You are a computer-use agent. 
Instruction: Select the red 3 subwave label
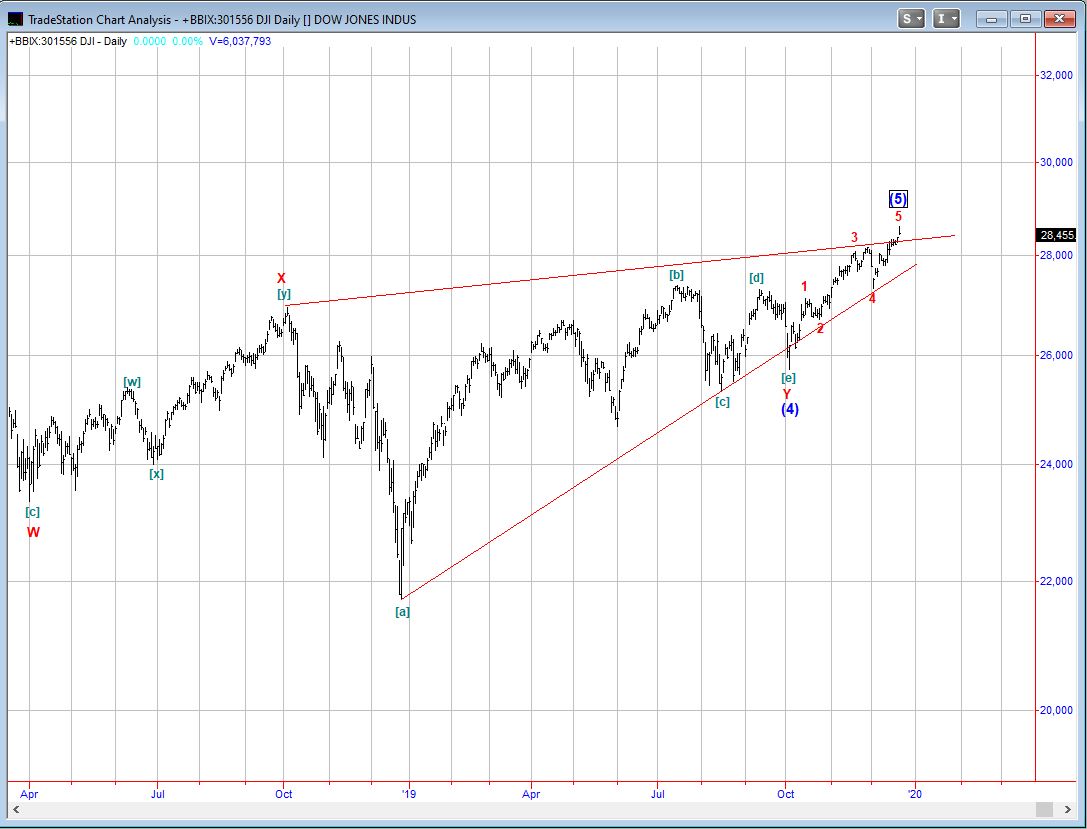tap(854, 237)
